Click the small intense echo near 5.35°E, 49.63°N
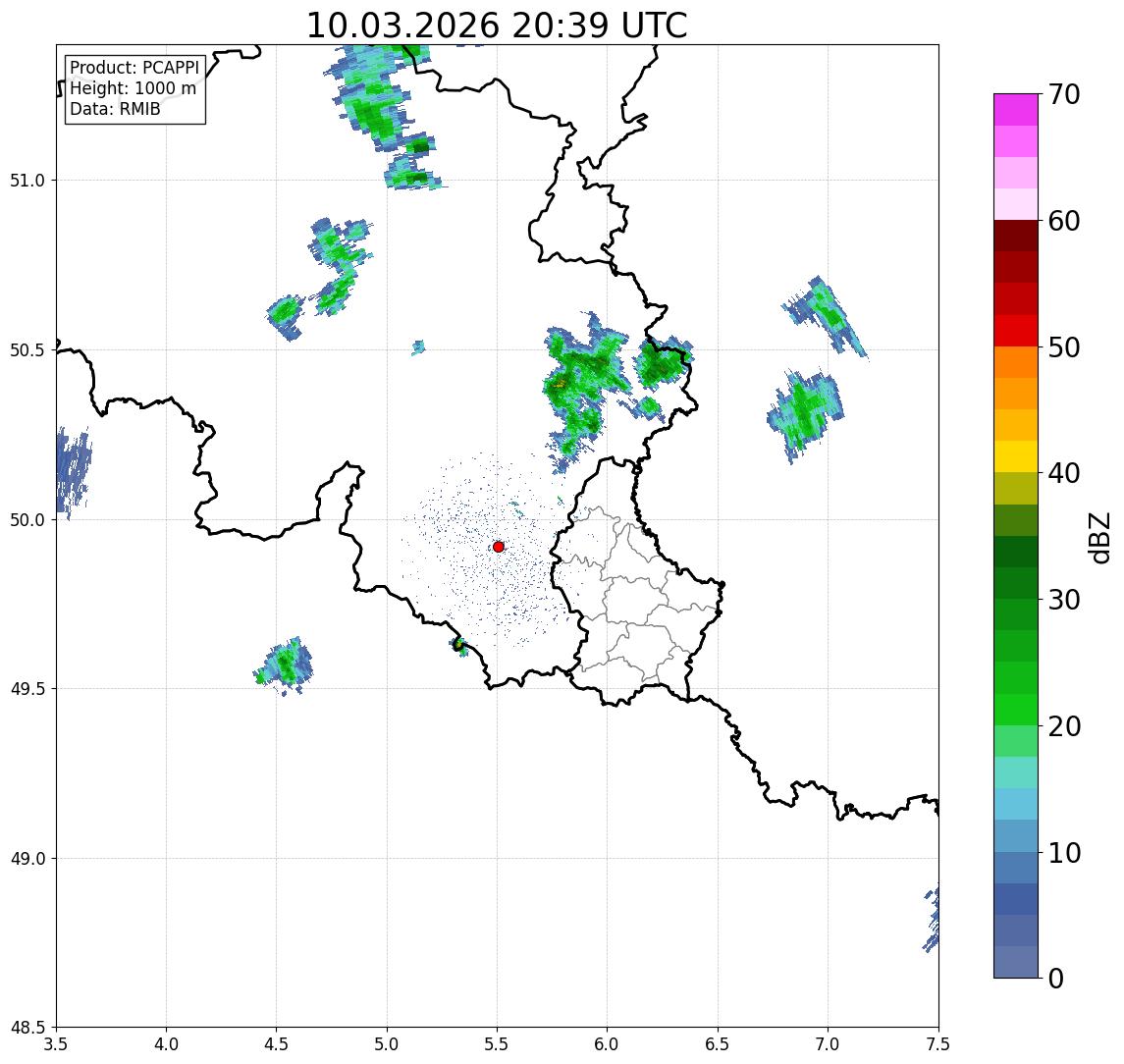 [x=458, y=645]
